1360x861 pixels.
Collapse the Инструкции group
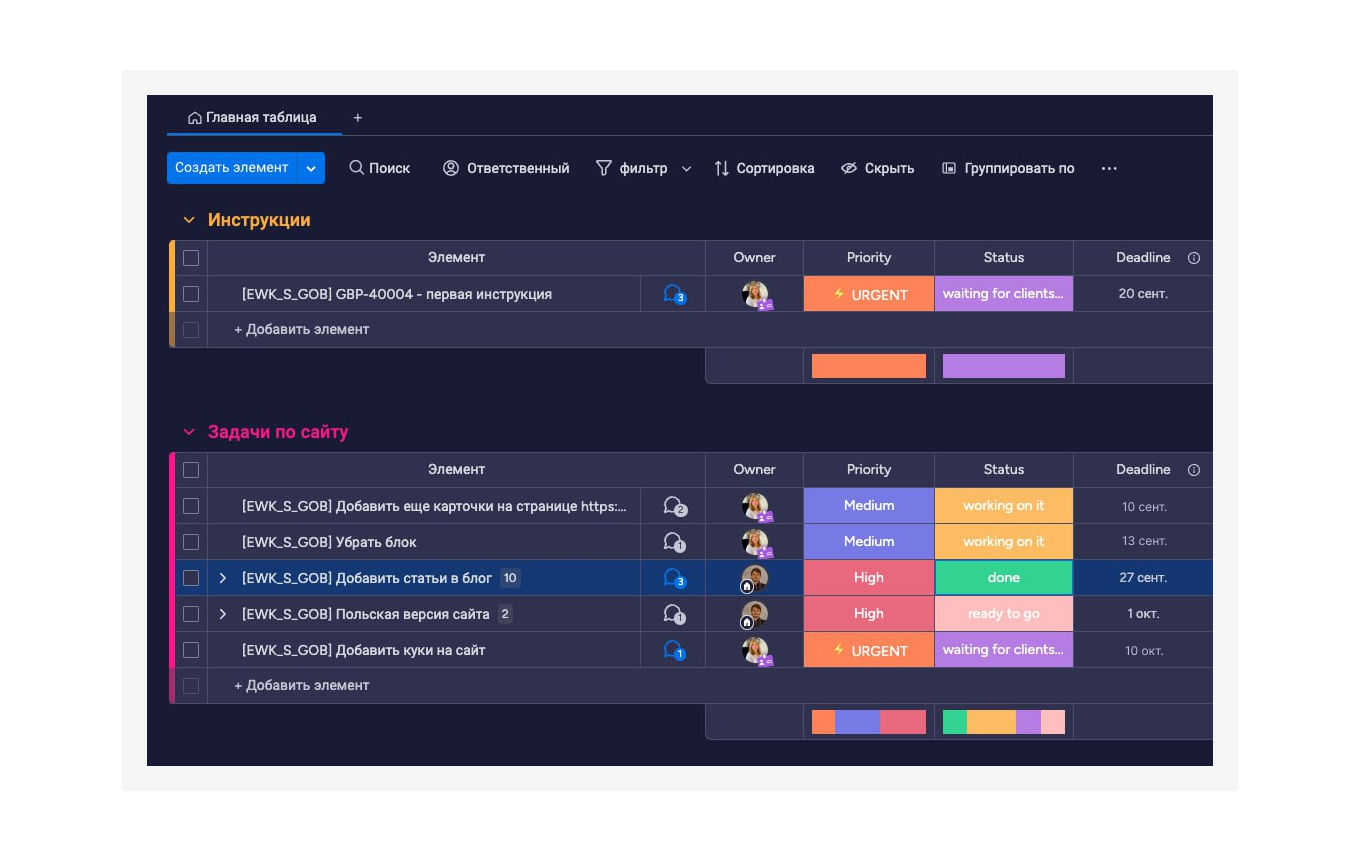pyautogui.click(x=189, y=220)
